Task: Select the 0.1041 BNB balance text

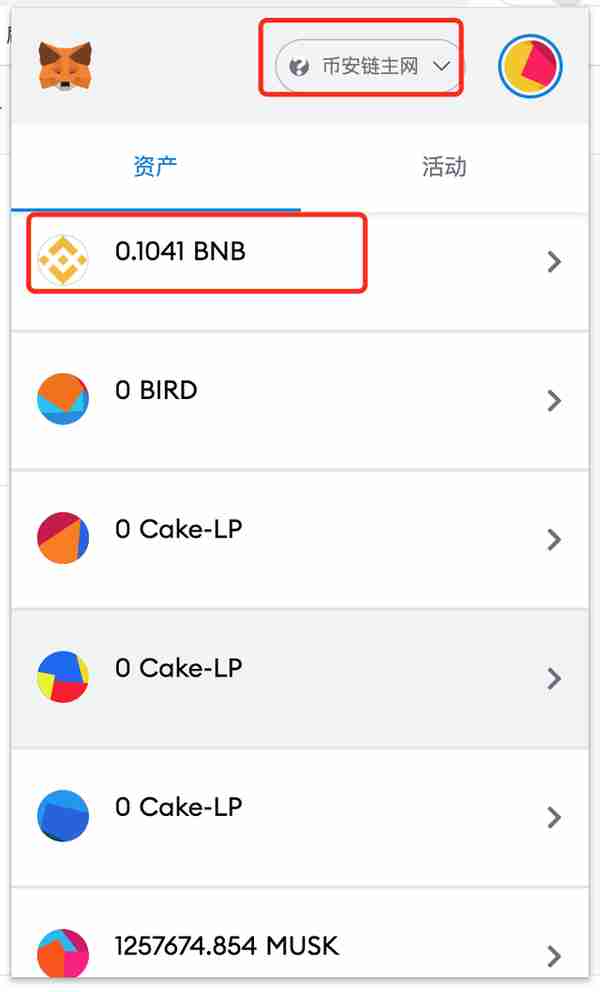Action: pyautogui.click(x=180, y=251)
